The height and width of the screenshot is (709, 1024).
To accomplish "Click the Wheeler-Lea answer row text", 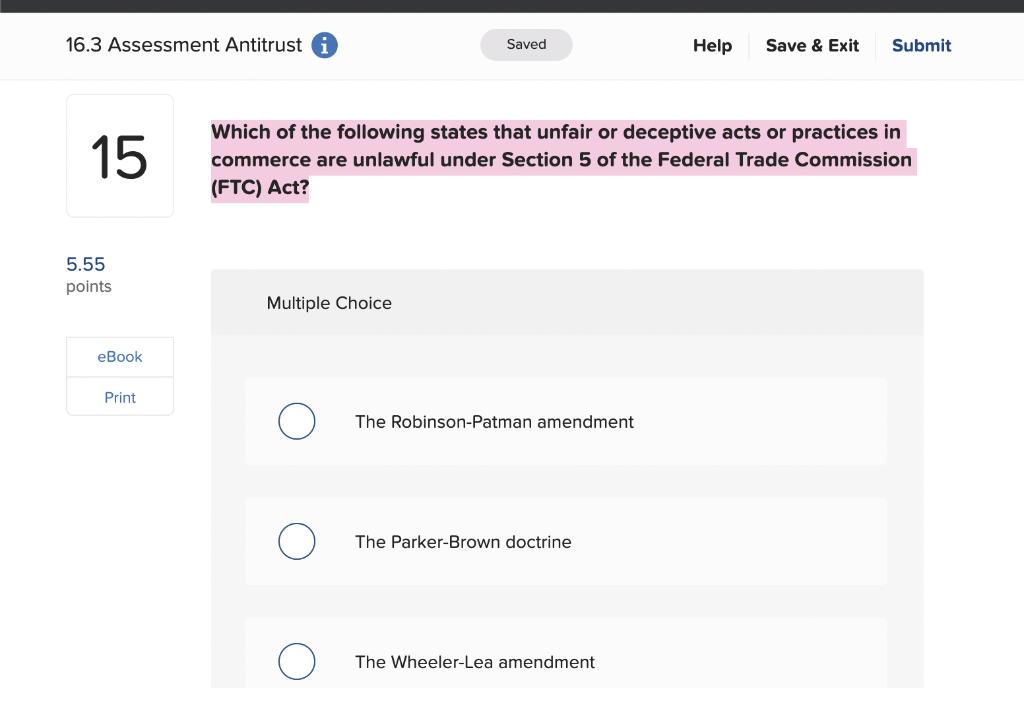I will point(475,661).
